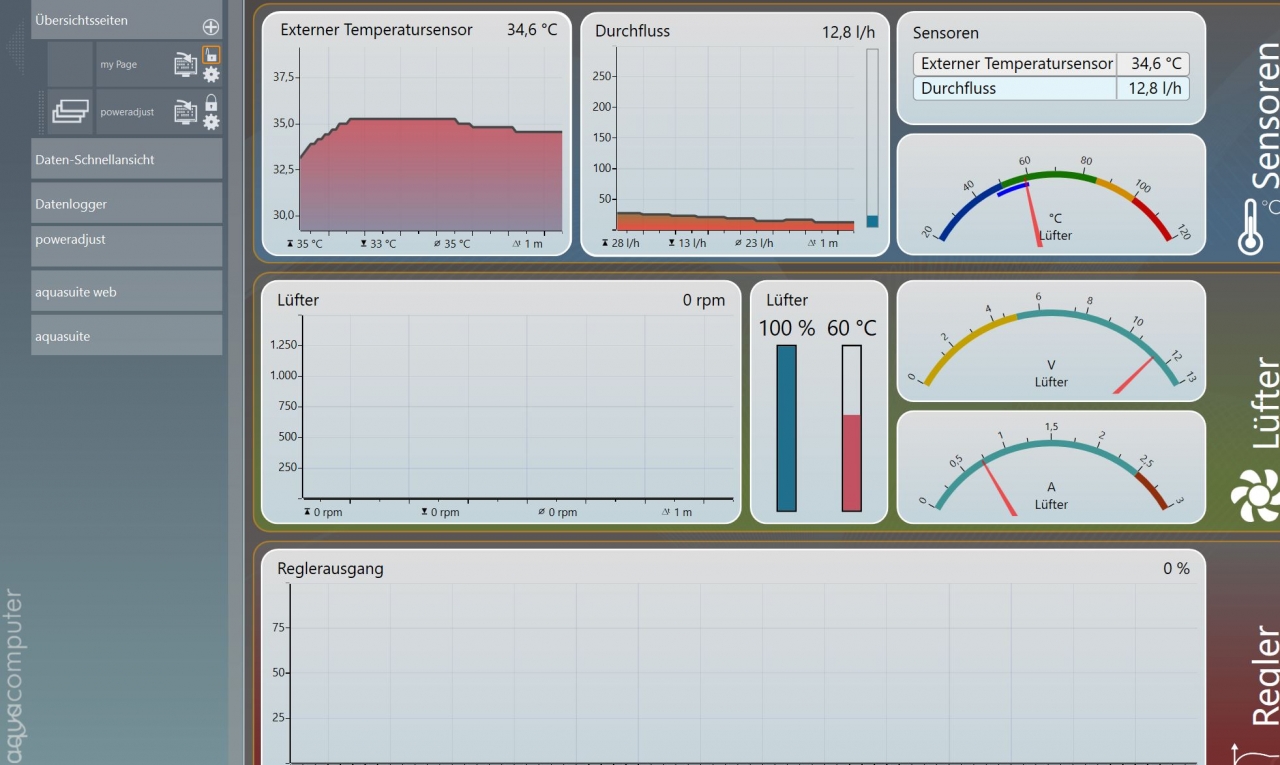The height and width of the screenshot is (765, 1280).
Task: Click the Lüfter 100 % blue power bar
Action: coord(786,428)
